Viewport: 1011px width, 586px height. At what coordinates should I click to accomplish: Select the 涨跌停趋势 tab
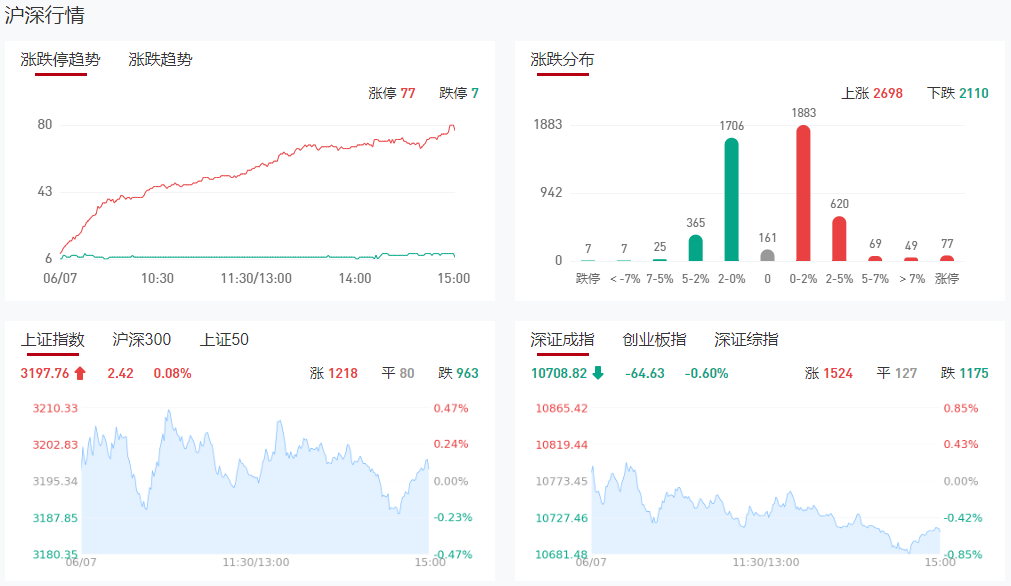pyautogui.click(x=61, y=59)
